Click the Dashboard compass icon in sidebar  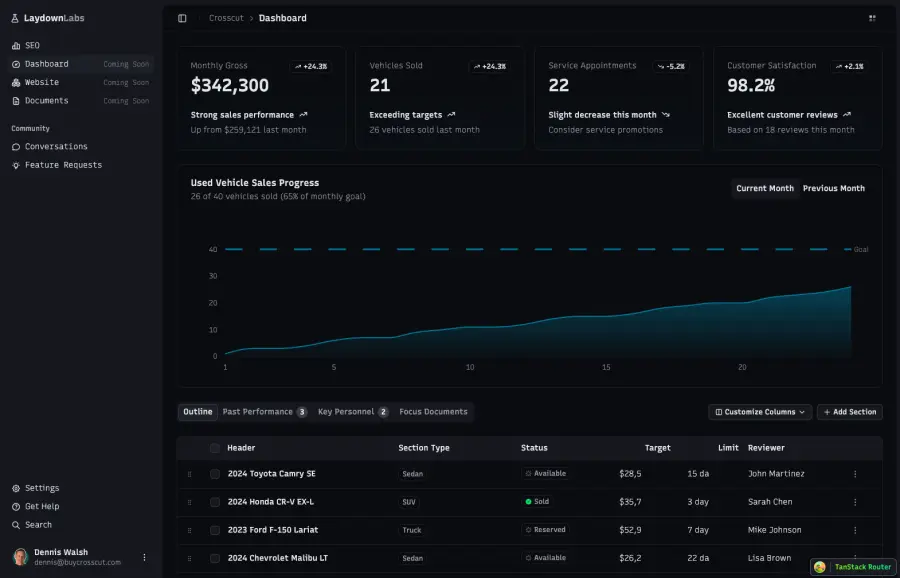point(15,64)
